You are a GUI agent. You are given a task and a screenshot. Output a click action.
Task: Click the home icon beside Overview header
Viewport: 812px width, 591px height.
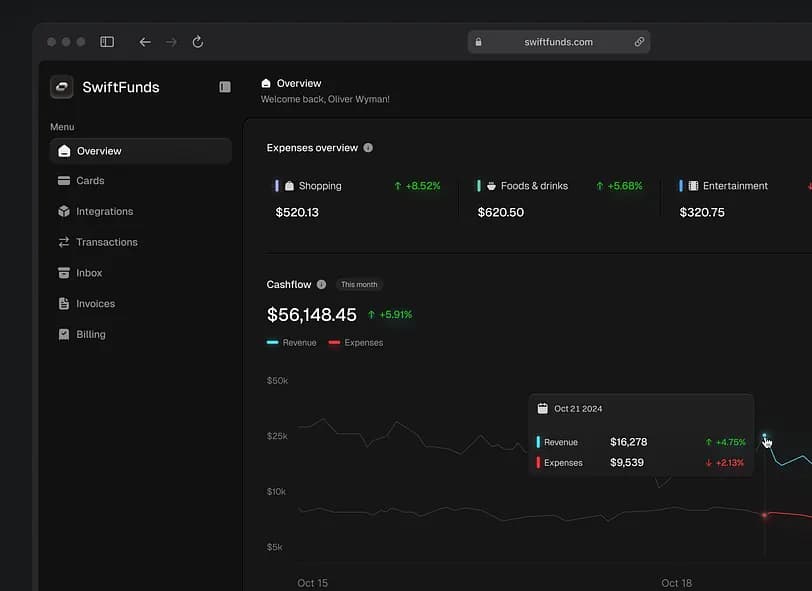(266, 83)
